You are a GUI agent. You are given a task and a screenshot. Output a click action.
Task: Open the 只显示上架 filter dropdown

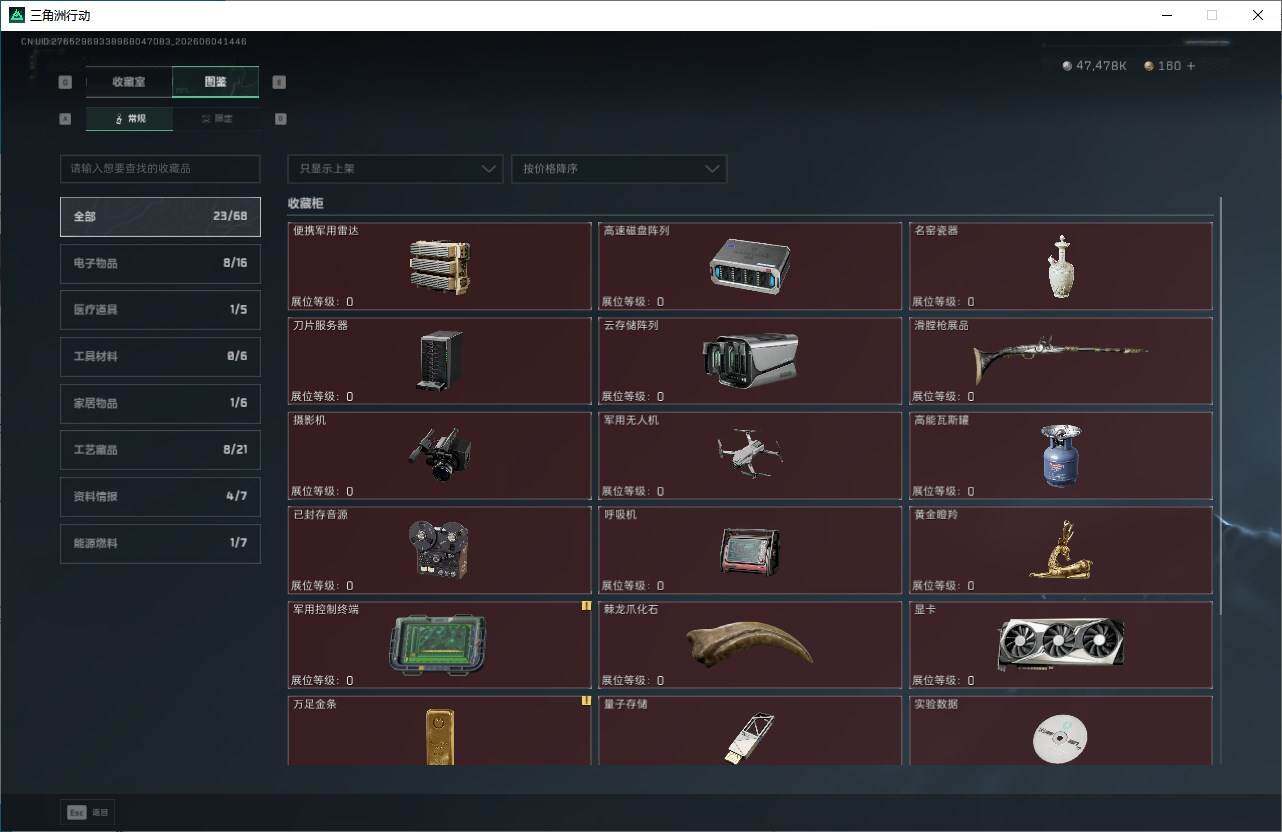[395, 169]
